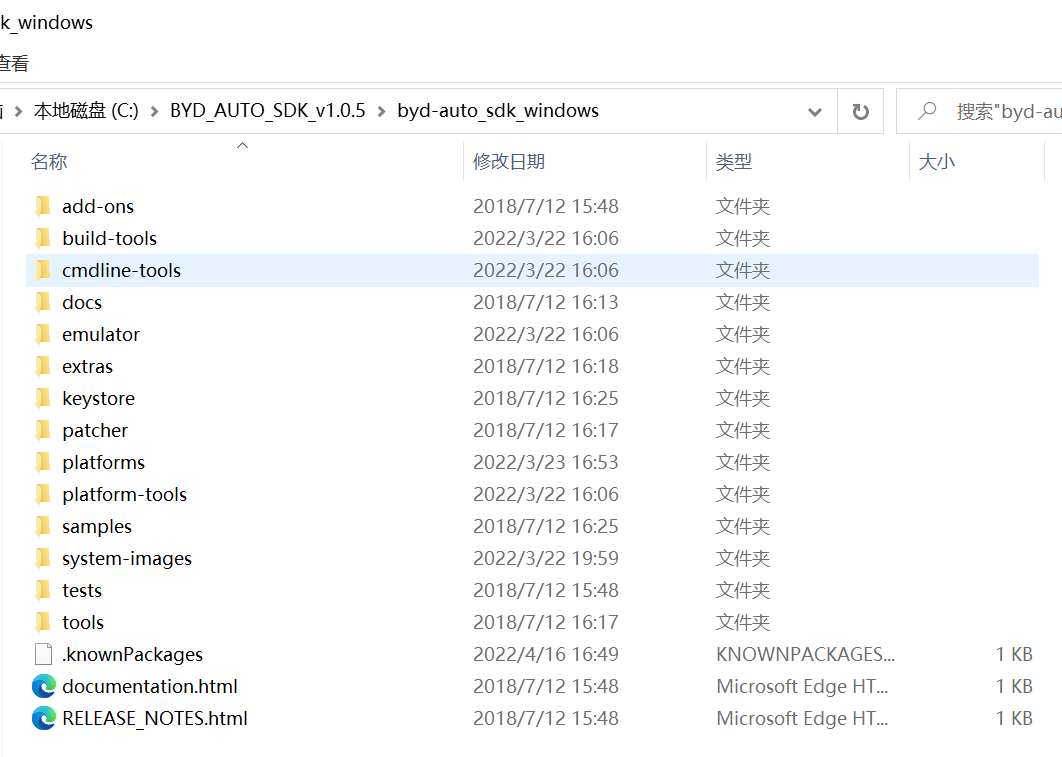This screenshot has height=757, width=1062.
Task: Sort files by 类型 column header
Action: click(734, 161)
